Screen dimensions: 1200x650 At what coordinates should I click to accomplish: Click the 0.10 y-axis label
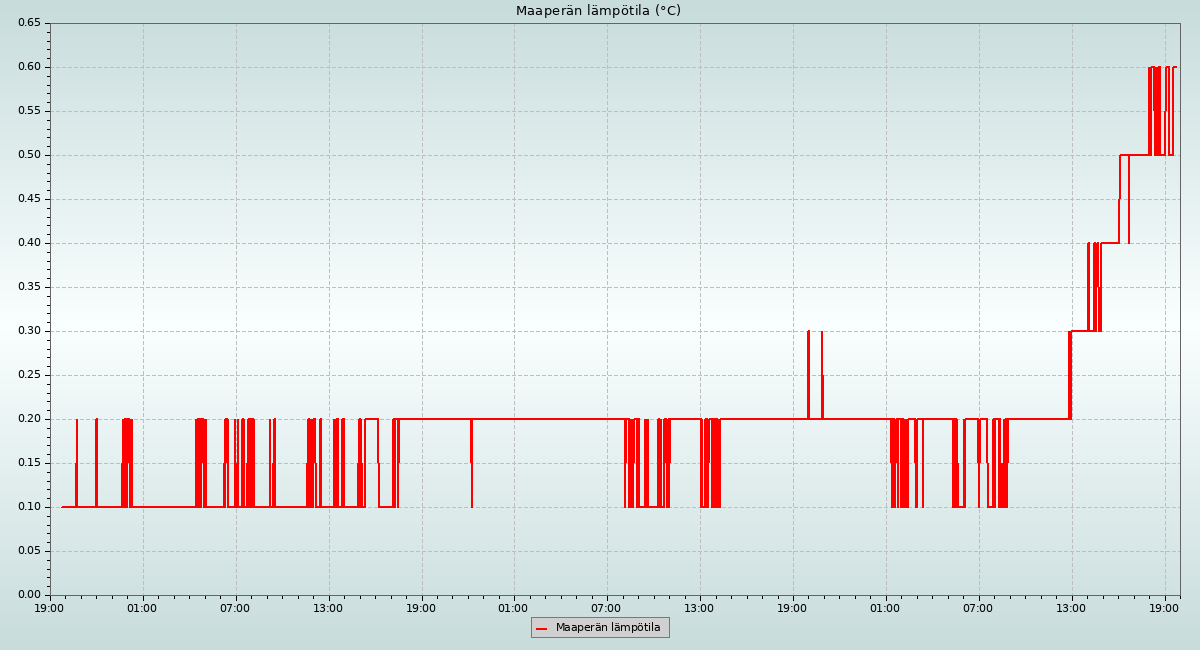click(x=28, y=507)
